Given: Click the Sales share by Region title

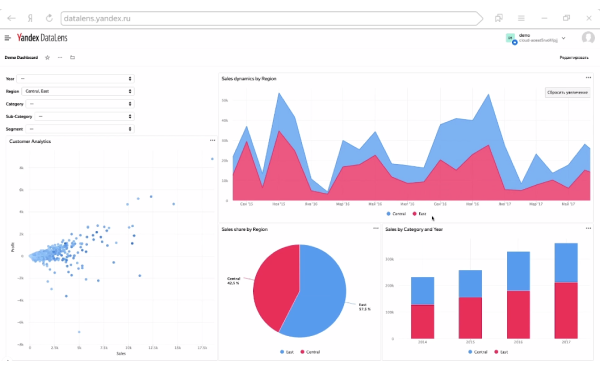Looking at the screenshot, I should tap(245, 229).
